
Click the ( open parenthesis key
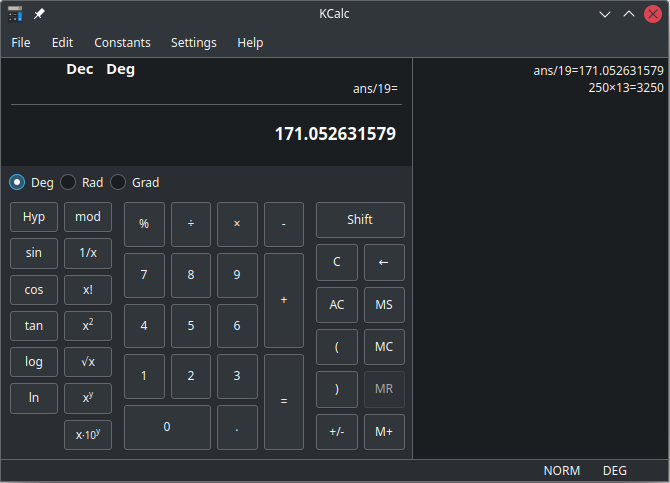click(x=337, y=347)
